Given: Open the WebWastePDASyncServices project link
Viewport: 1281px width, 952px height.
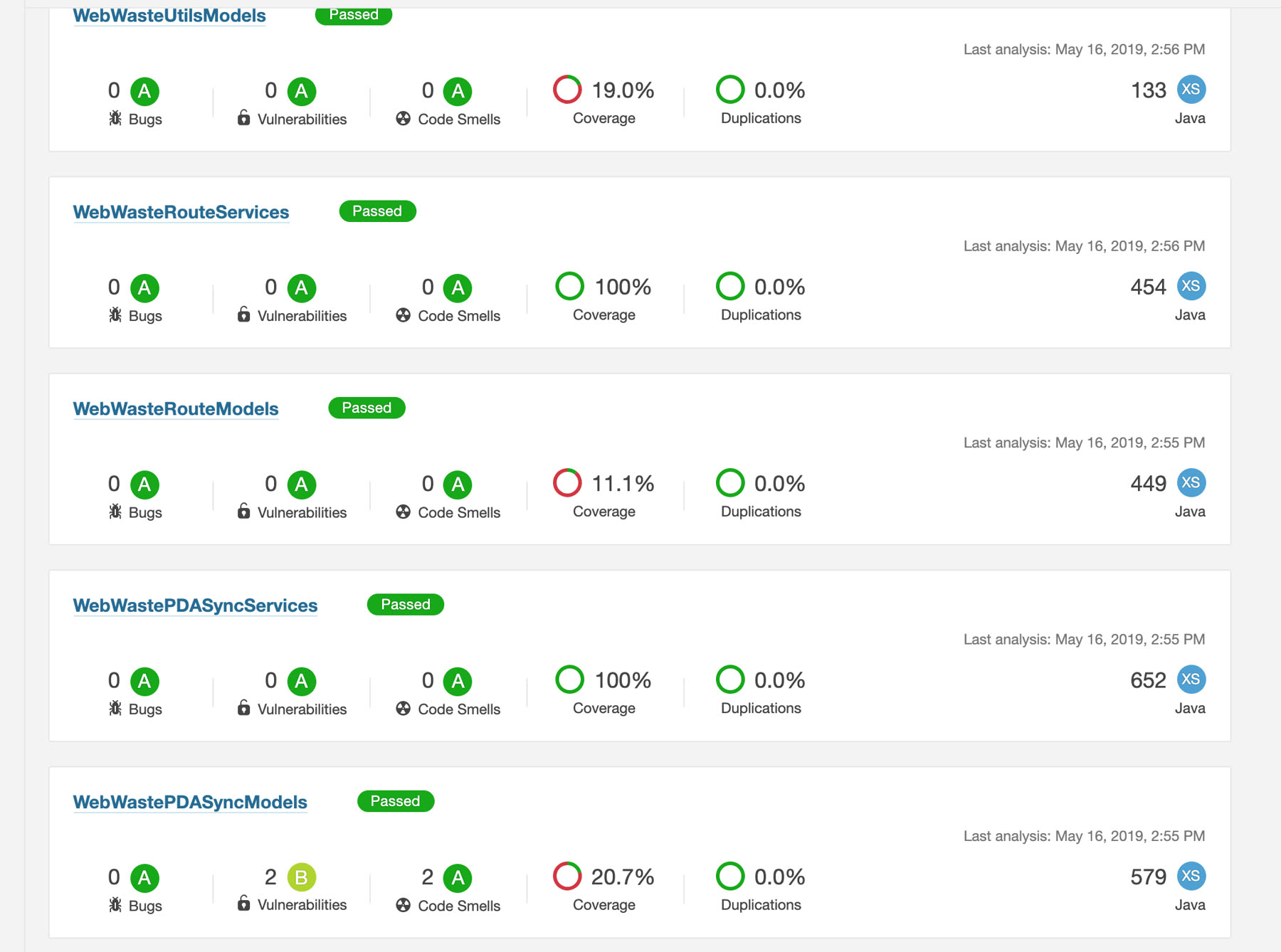Looking at the screenshot, I should pos(195,605).
